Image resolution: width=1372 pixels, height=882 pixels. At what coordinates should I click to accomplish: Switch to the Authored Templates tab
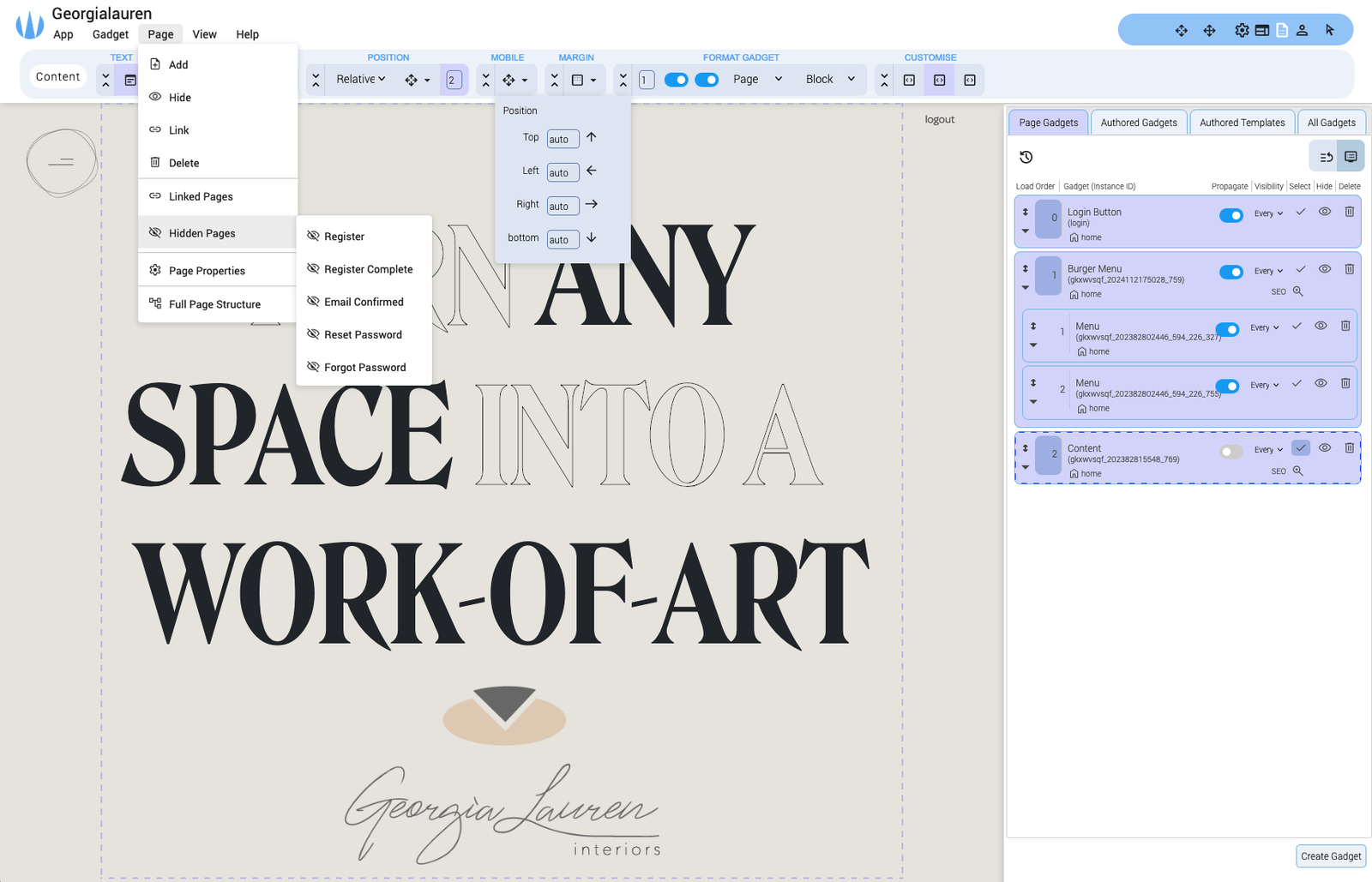(1242, 123)
